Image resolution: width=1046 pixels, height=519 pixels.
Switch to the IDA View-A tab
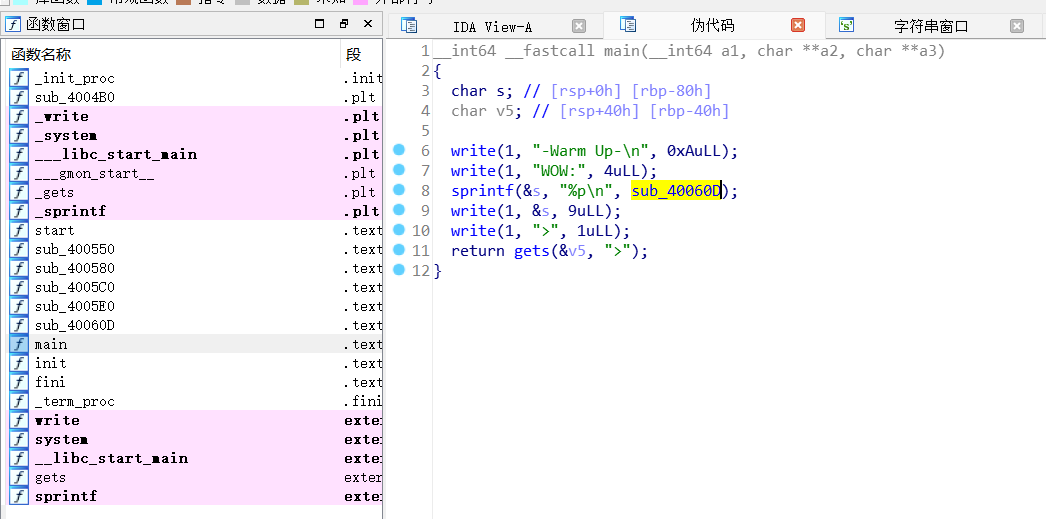tap(492, 27)
